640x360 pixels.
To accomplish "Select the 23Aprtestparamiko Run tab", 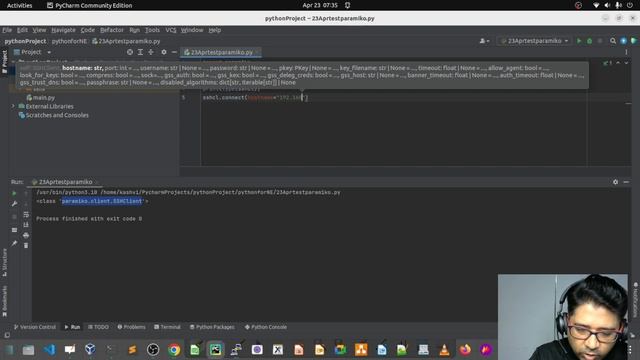I will pos(65,182).
